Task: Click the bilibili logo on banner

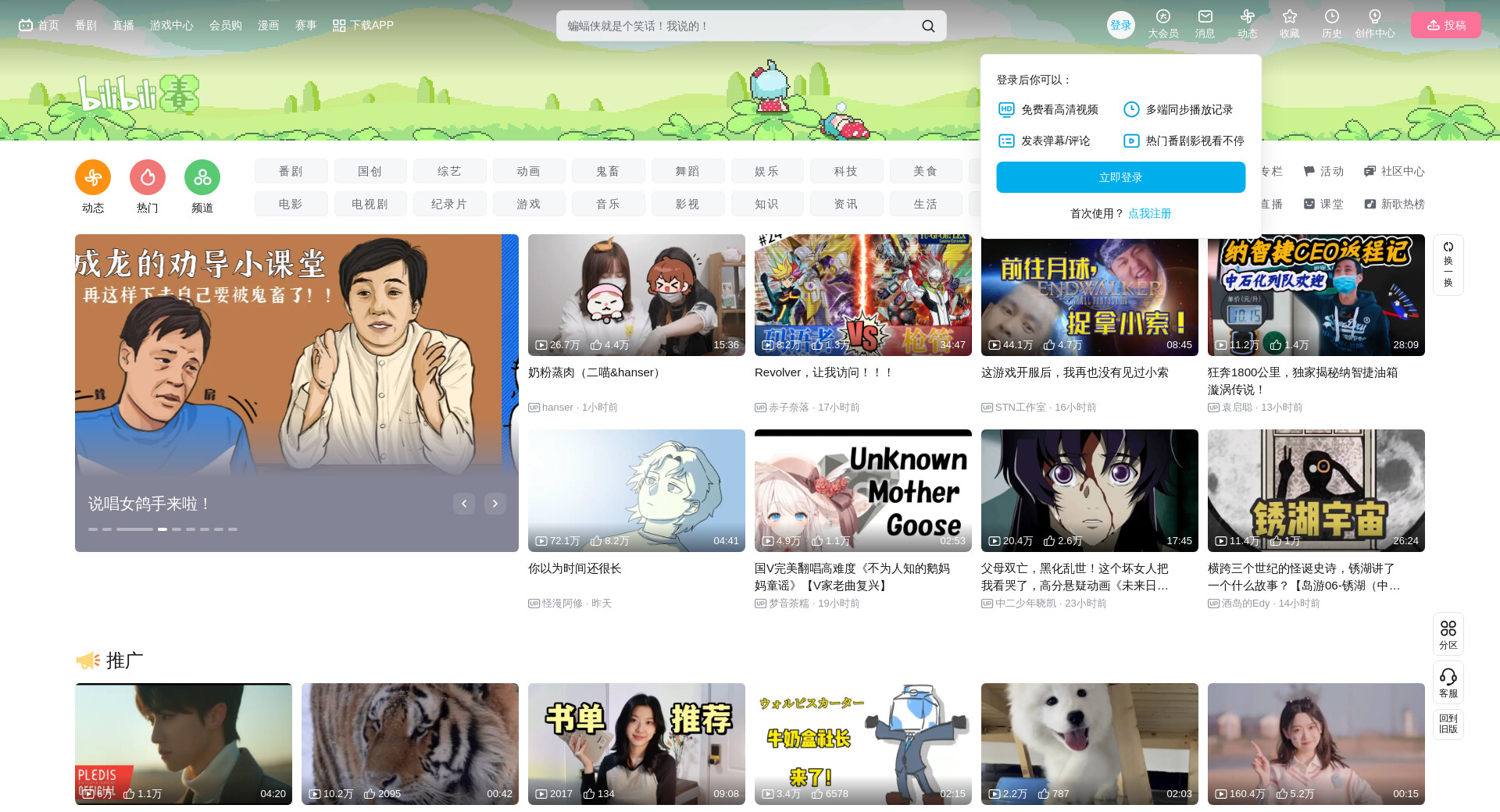Action: (x=138, y=94)
